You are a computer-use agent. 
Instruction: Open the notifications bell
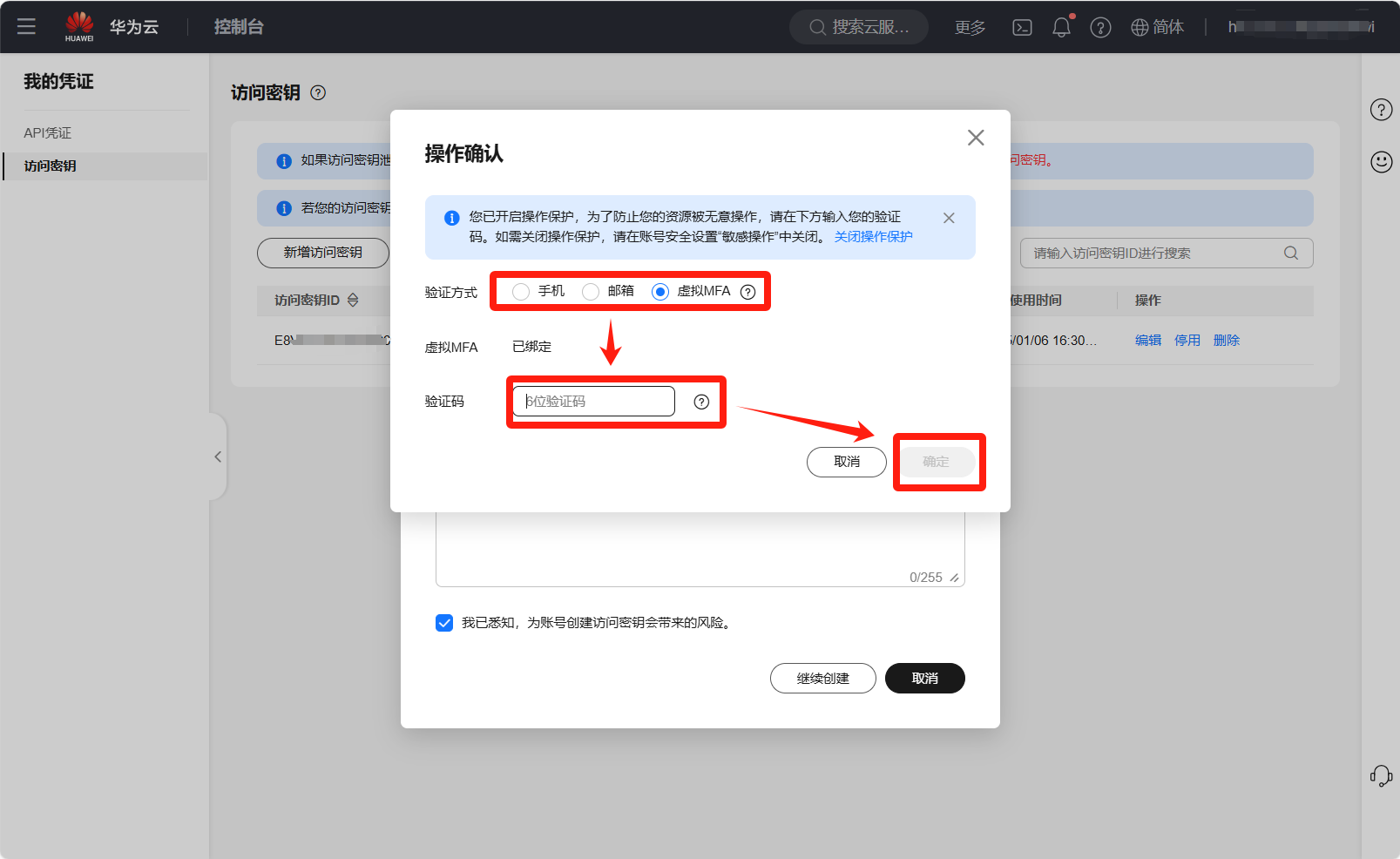[1061, 27]
